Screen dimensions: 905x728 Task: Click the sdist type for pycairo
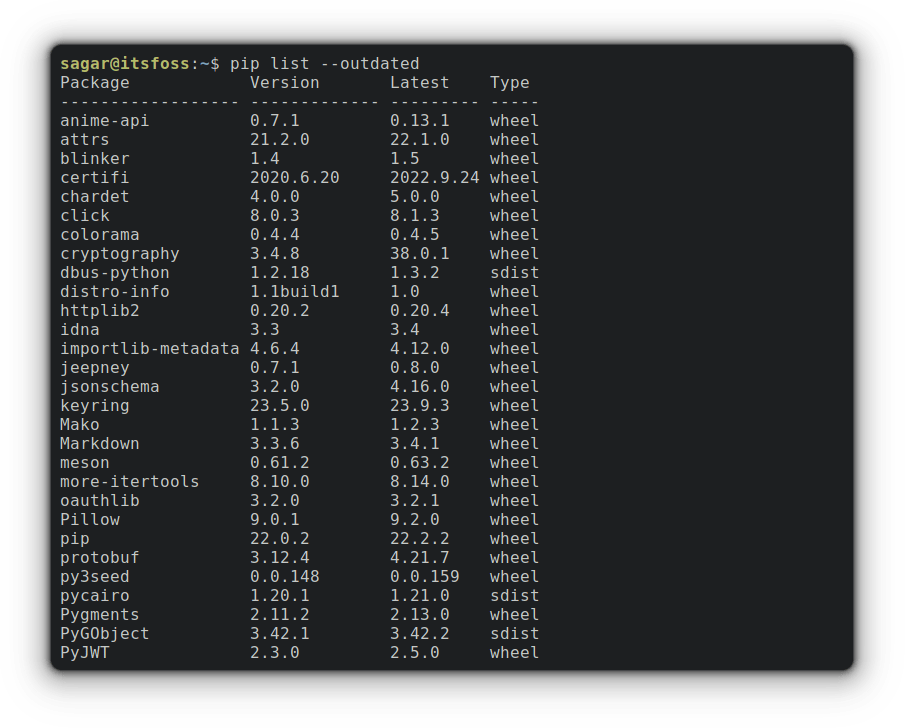(x=514, y=596)
